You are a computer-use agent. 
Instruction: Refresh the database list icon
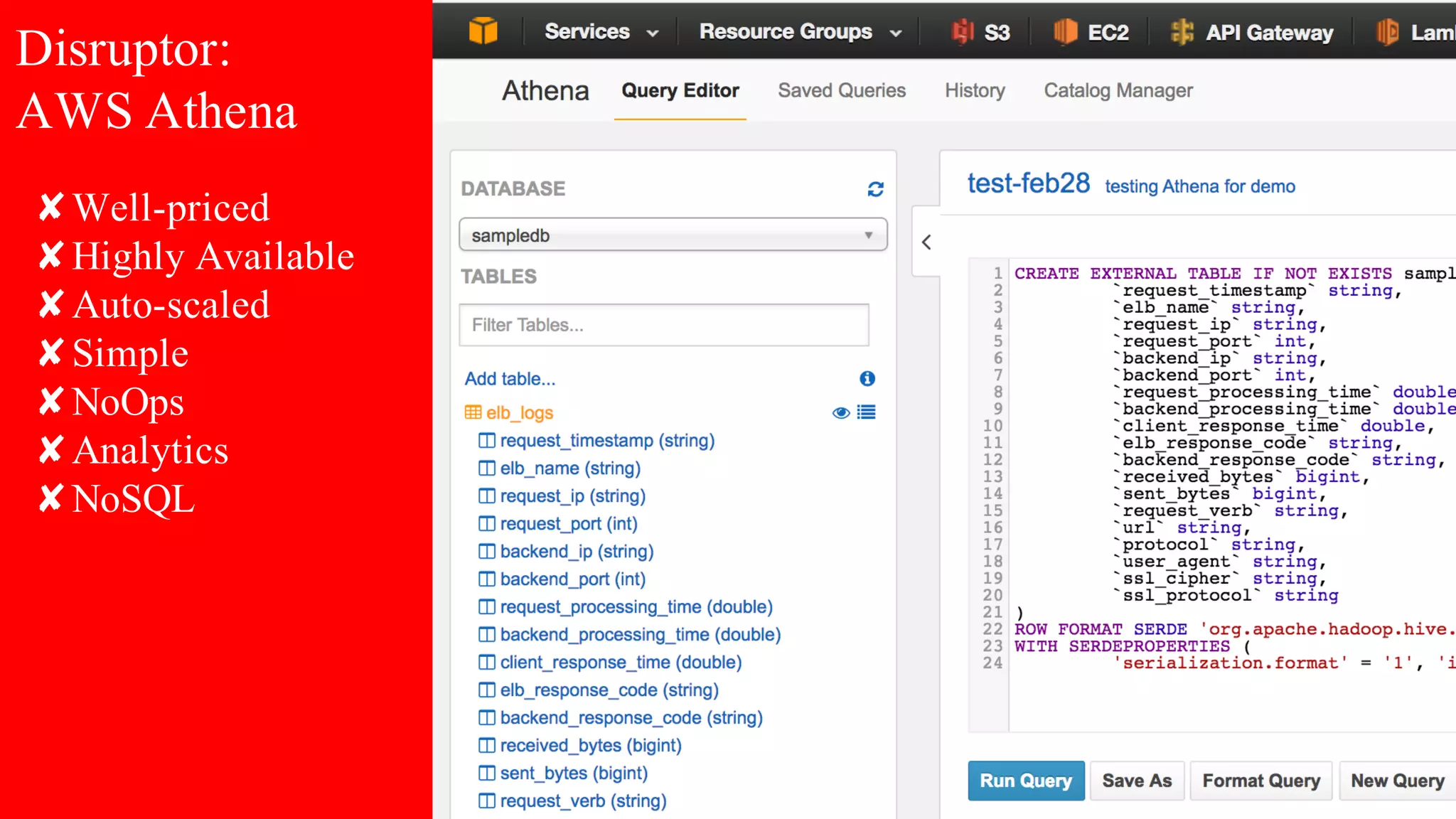876,189
